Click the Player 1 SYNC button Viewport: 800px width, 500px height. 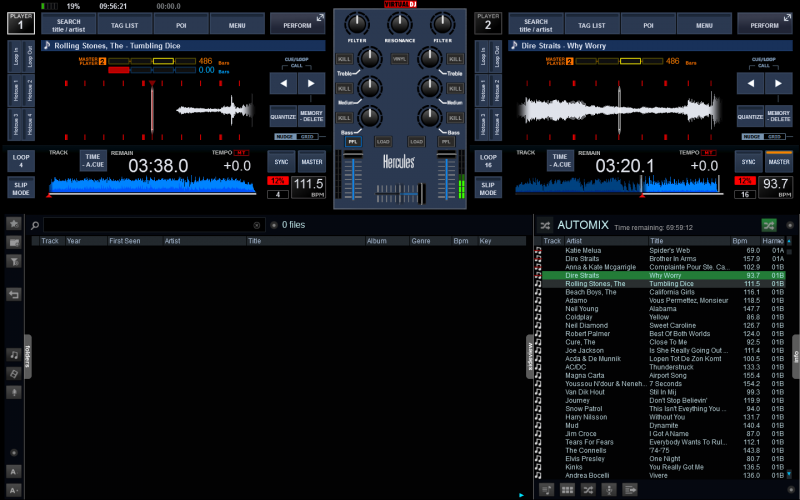[281, 161]
